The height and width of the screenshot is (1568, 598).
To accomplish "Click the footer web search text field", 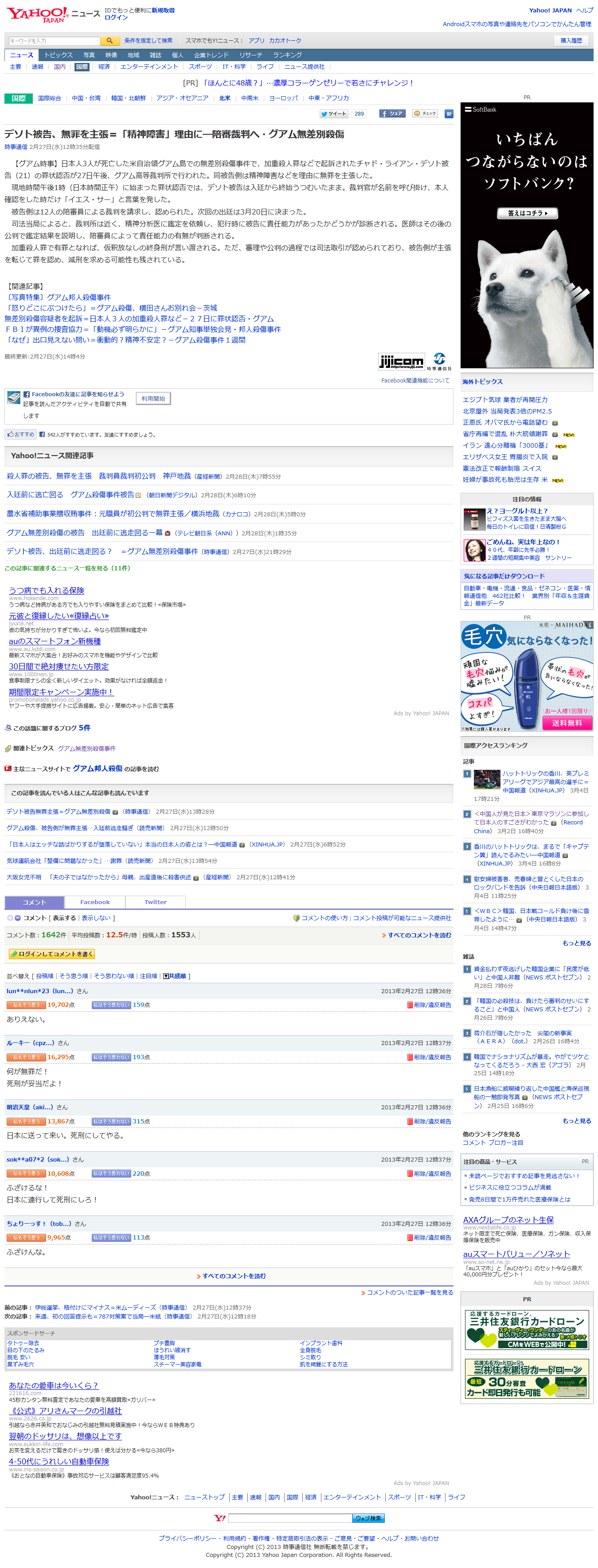I will pyautogui.click(x=290, y=1518).
